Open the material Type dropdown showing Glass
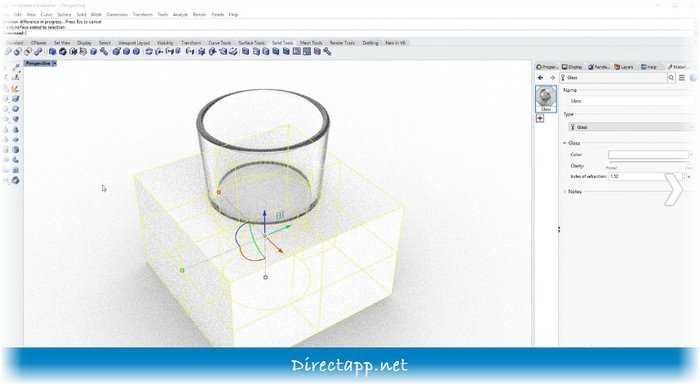The height and width of the screenshot is (385, 700). 631,127
